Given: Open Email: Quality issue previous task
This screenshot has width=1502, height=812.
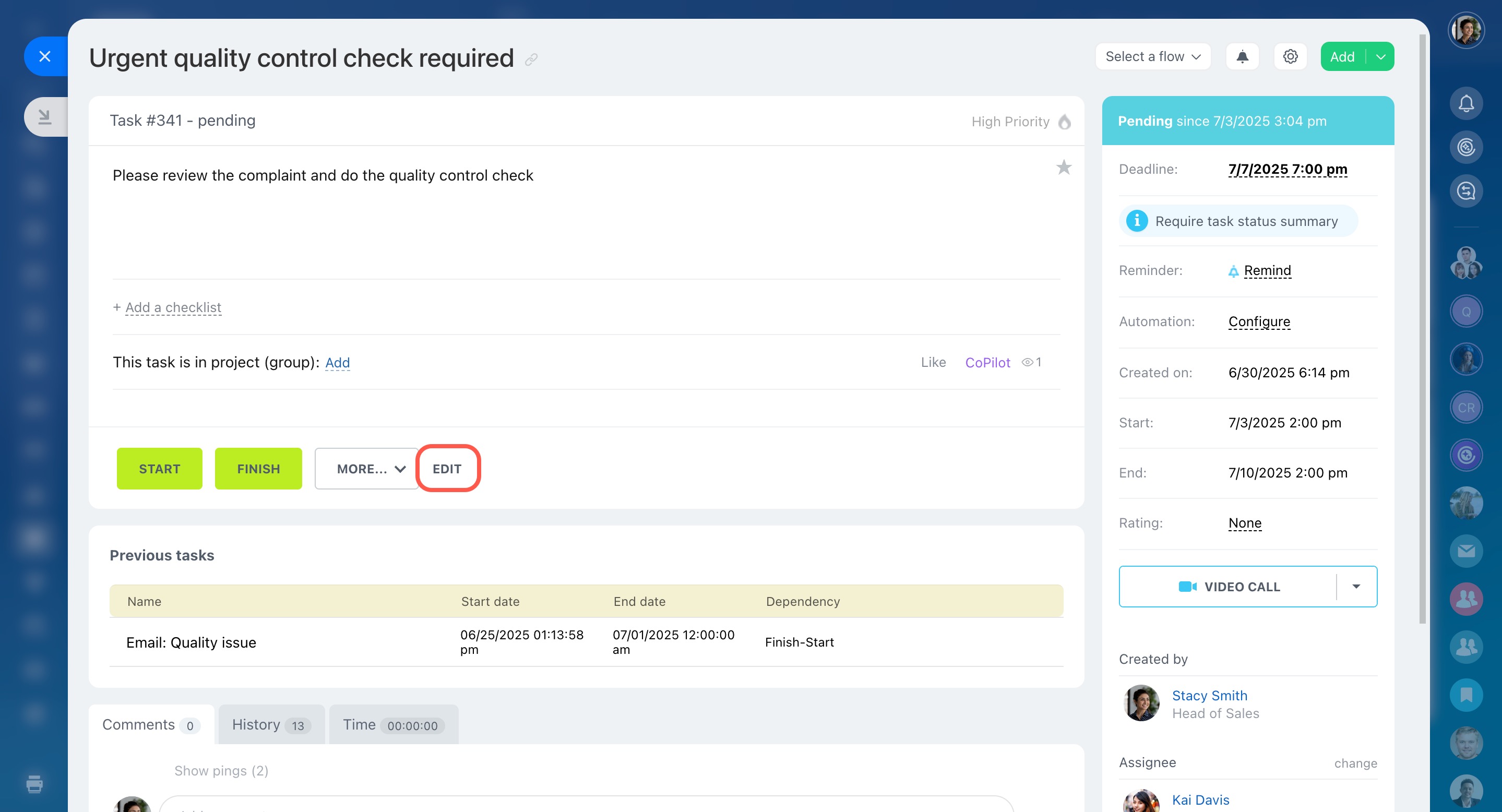Looking at the screenshot, I should point(190,642).
